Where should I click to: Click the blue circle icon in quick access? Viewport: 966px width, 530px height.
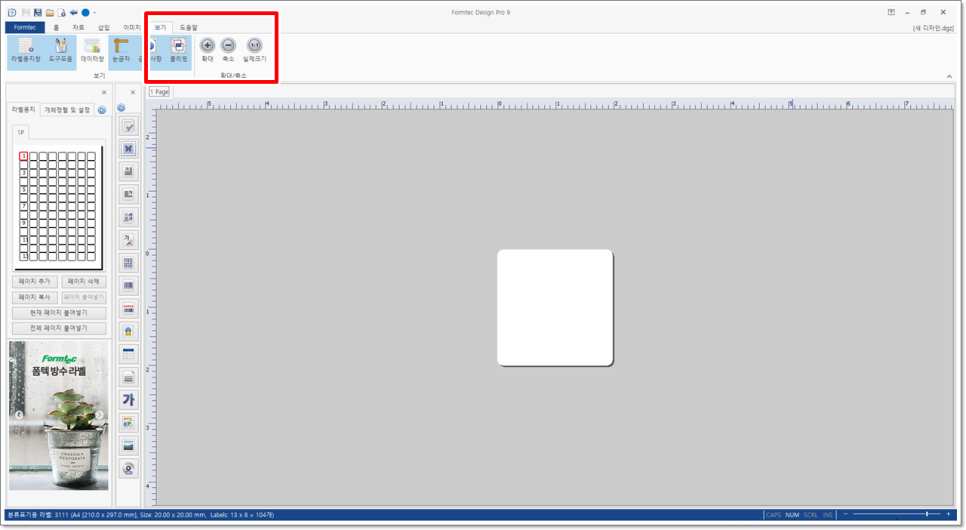tap(86, 12)
